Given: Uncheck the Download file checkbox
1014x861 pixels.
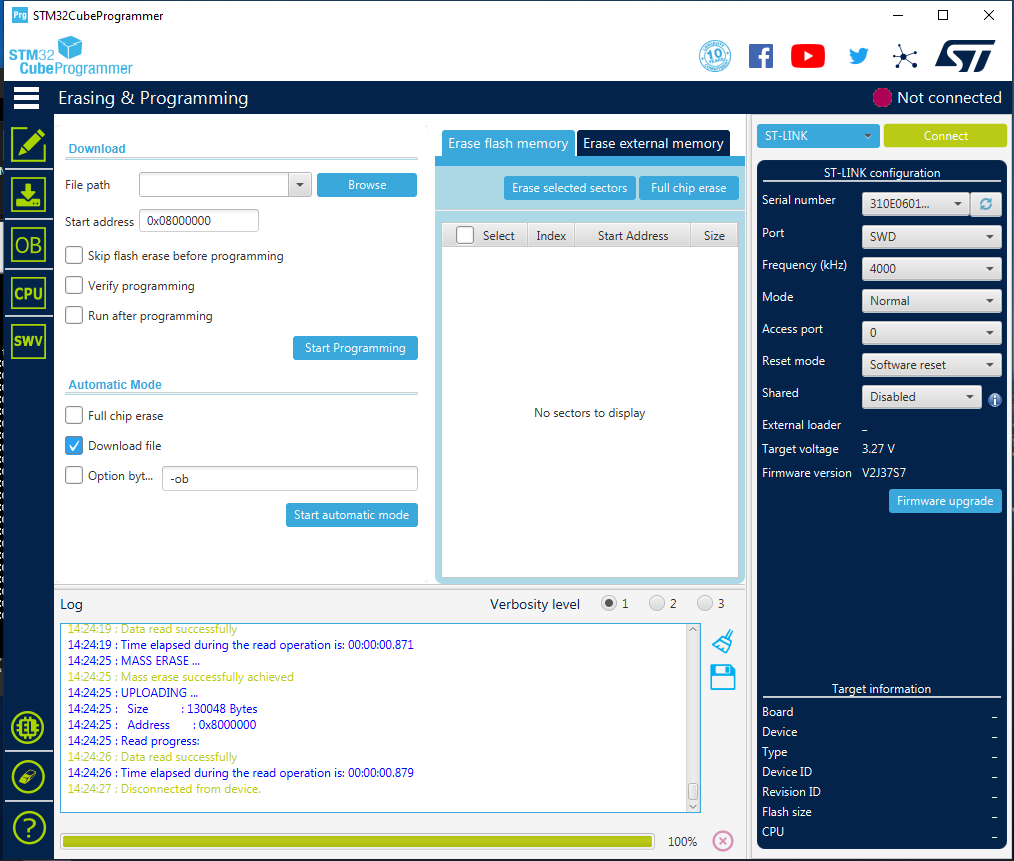Looking at the screenshot, I should (x=74, y=445).
